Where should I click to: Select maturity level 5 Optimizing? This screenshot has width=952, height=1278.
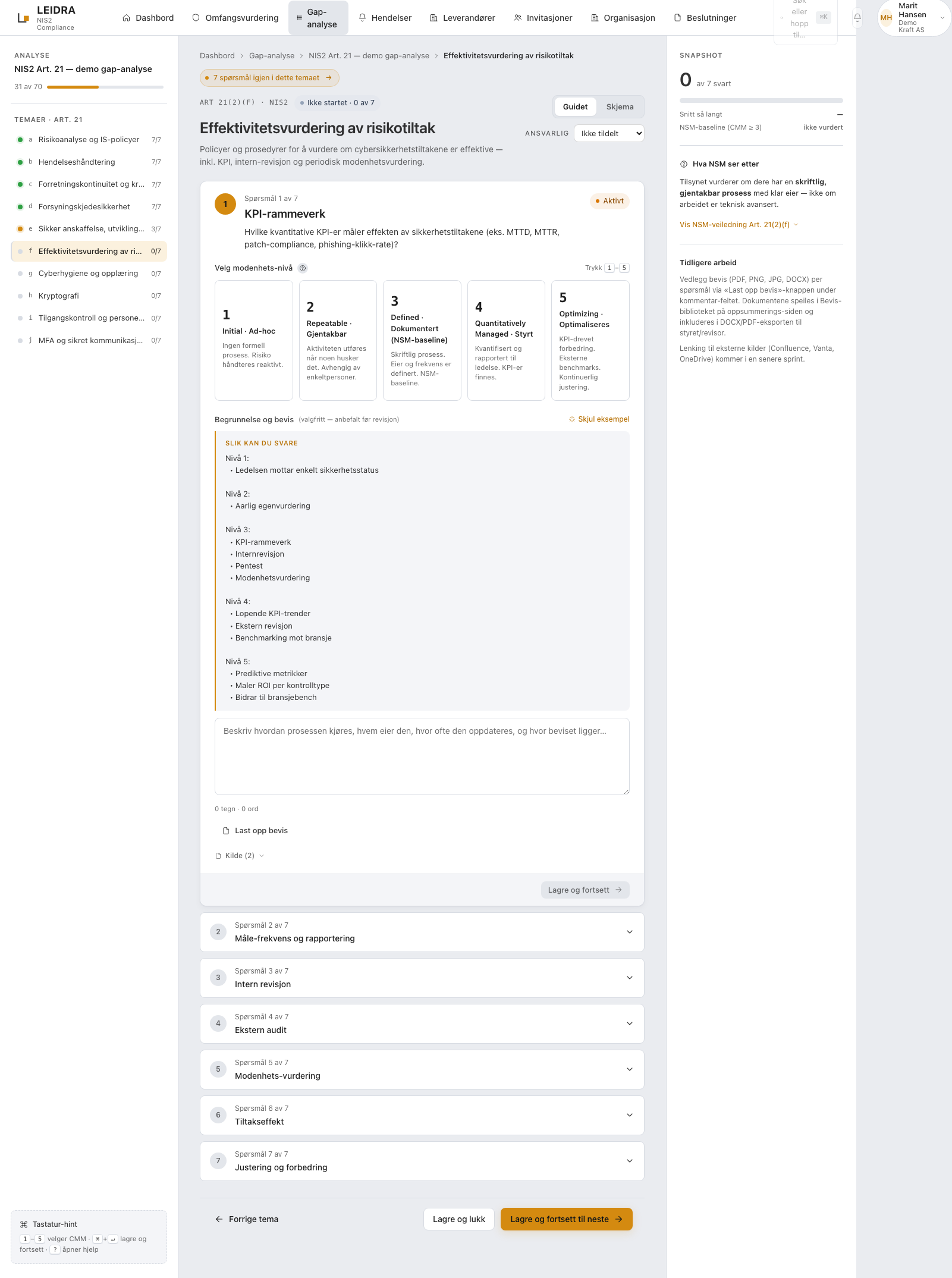pyautogui.click(x=590, y=341)
